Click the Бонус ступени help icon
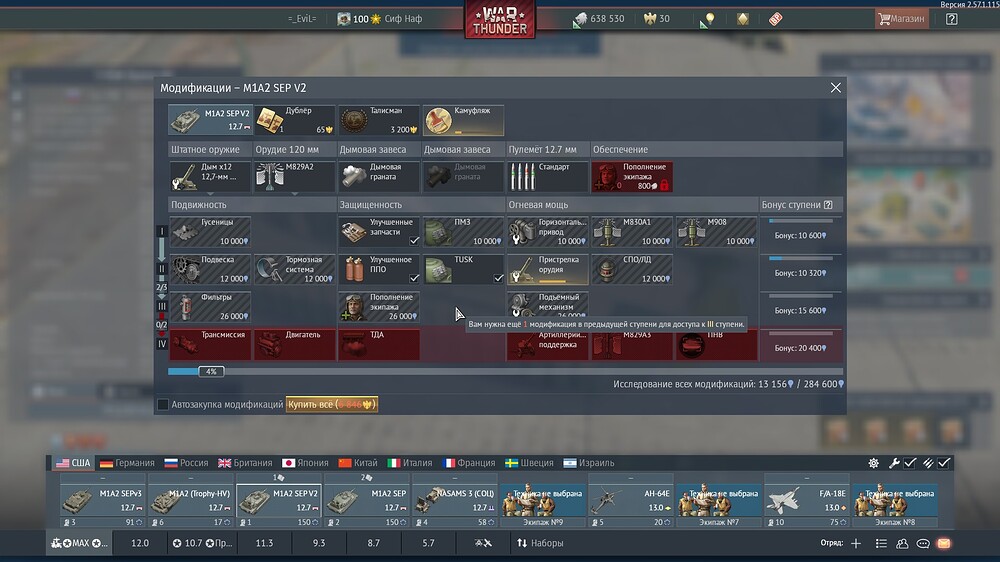The height and width of the screenshot is (562, 1000). tap(828, 205)
